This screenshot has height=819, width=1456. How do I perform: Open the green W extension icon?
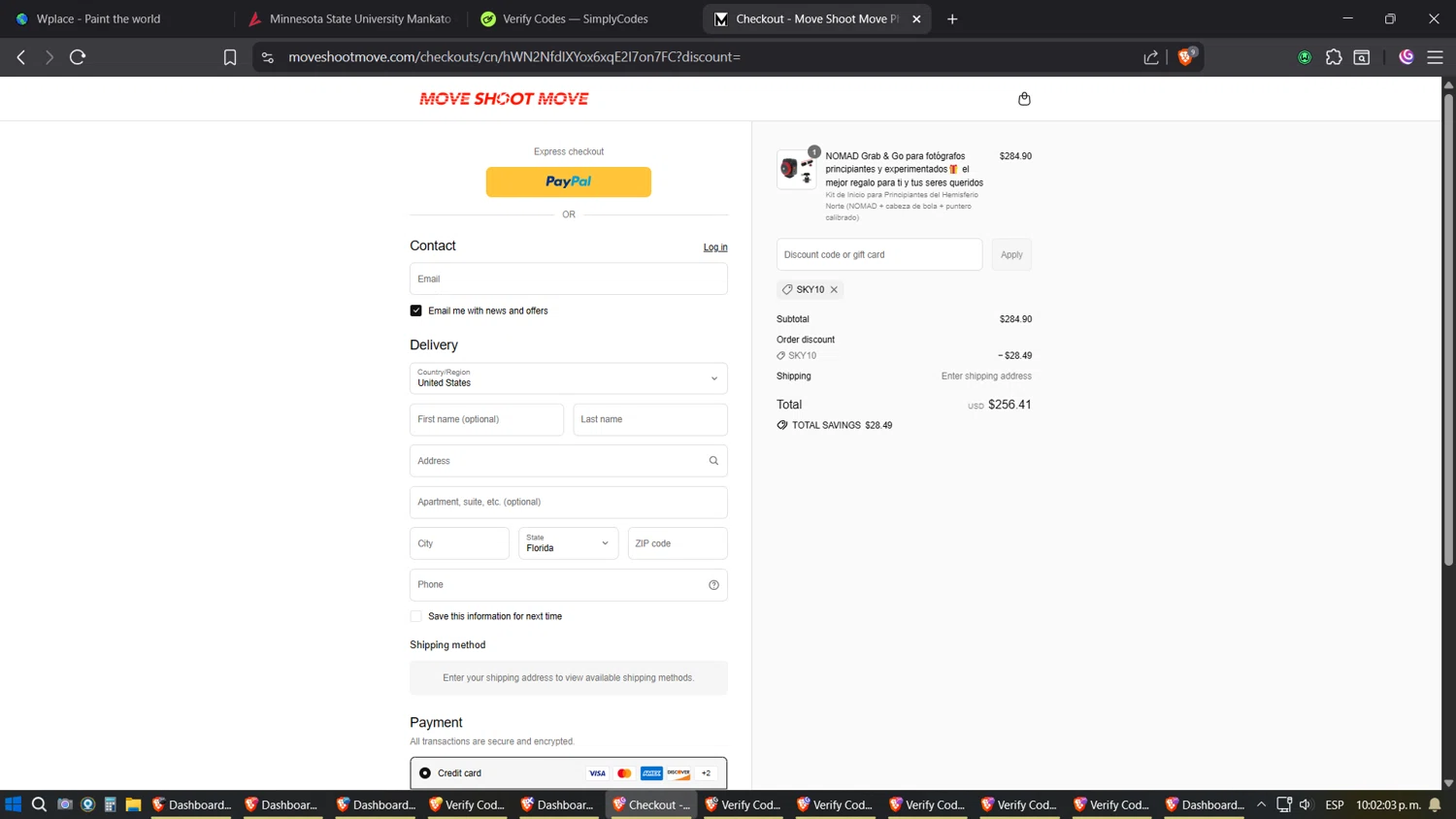point(1305,57)
